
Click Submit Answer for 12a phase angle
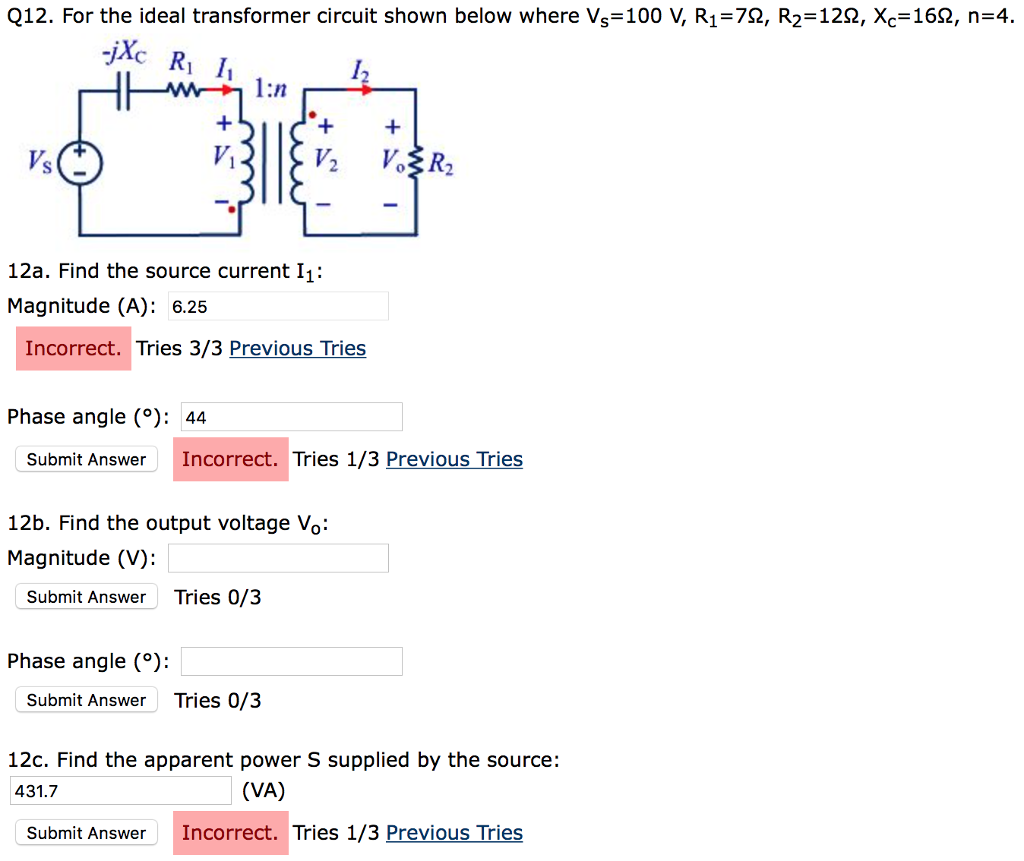(85, 459)
